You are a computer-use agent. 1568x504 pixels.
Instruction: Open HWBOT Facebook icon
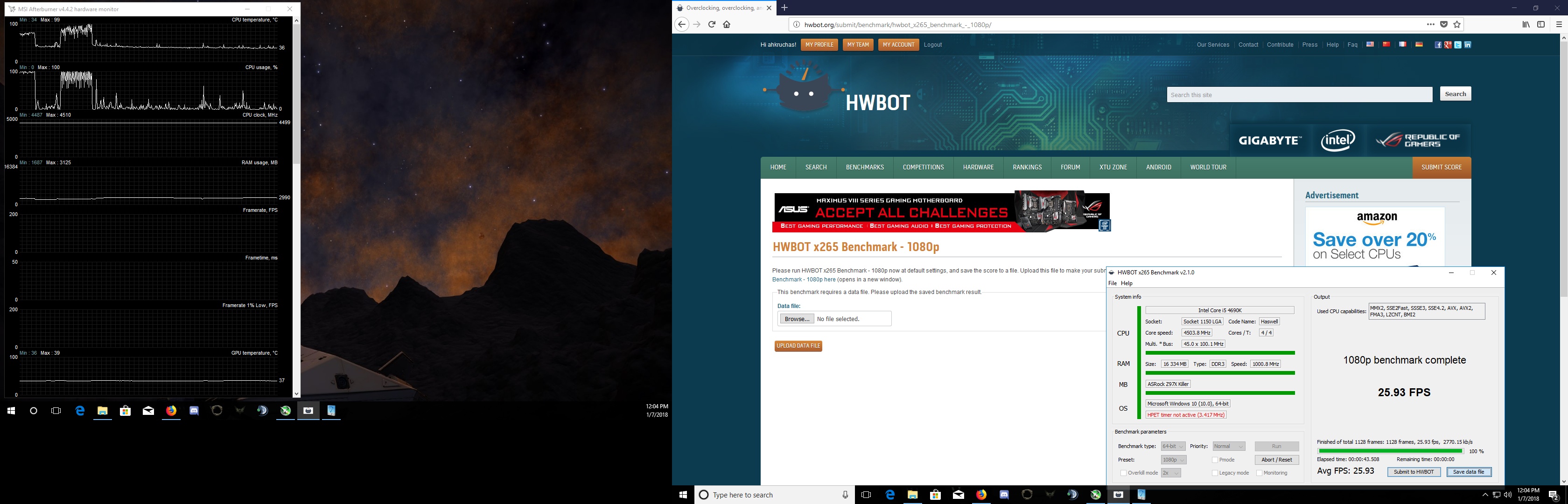[x=1438, y=44]
